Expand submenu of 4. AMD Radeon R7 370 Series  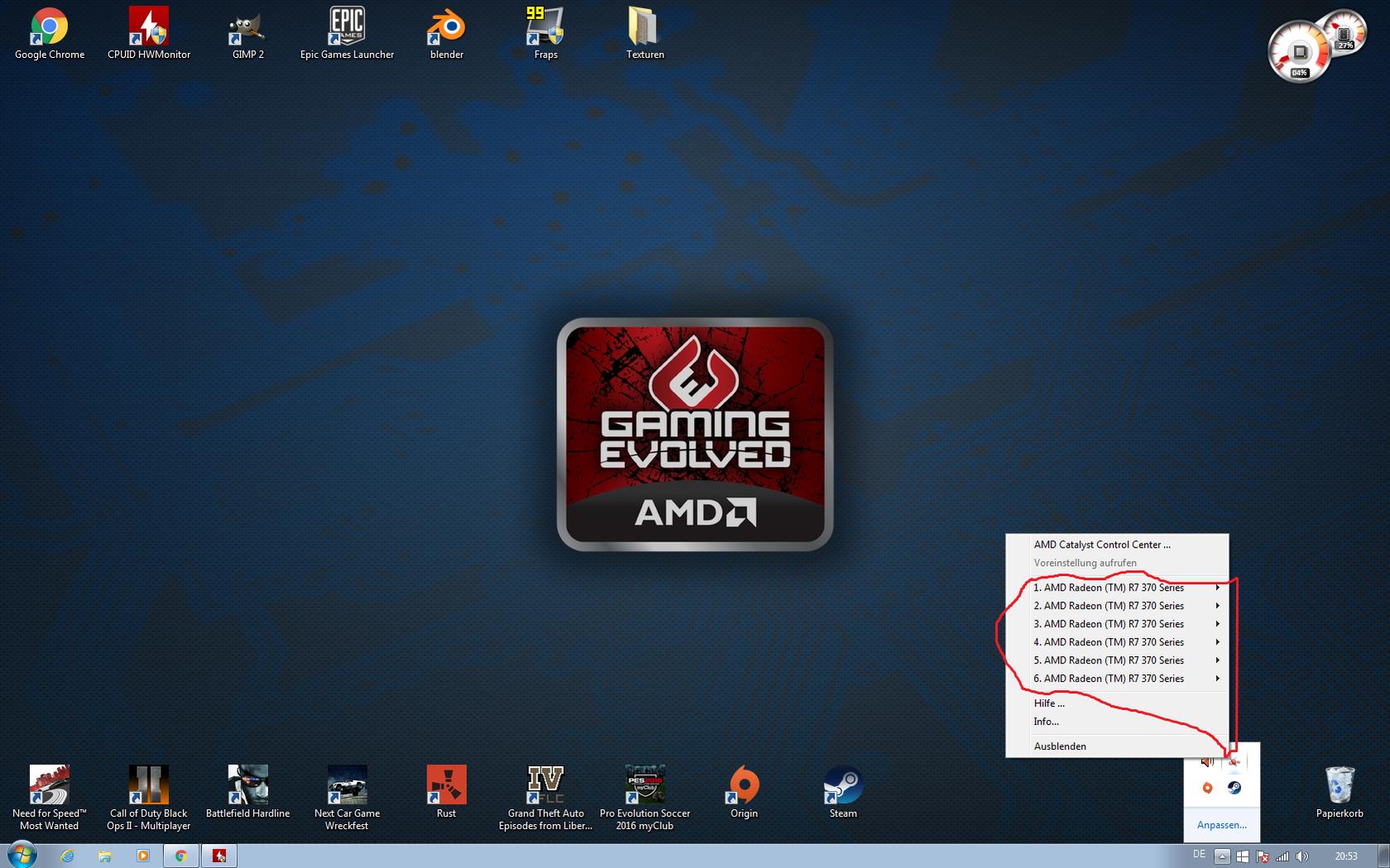point(1117,642)
